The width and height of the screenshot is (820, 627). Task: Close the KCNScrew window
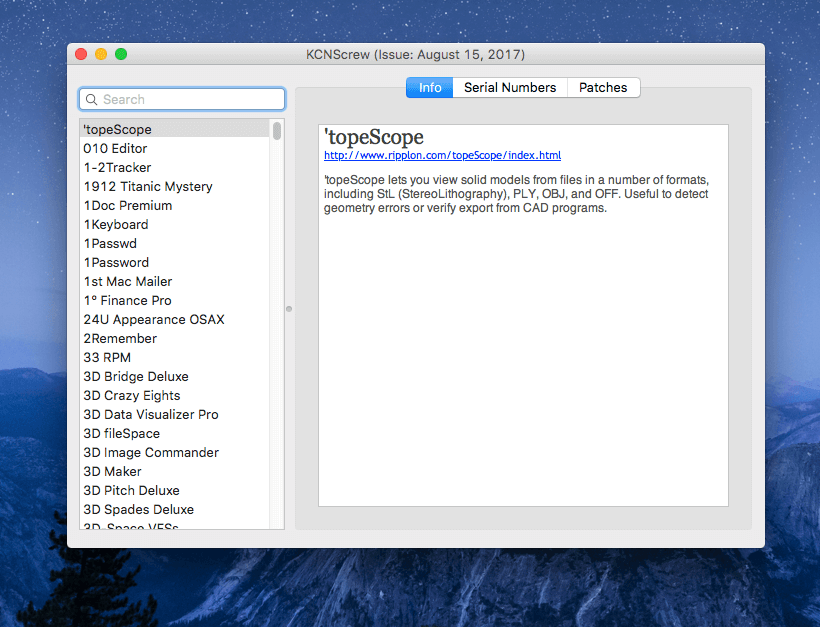(81, 54)
